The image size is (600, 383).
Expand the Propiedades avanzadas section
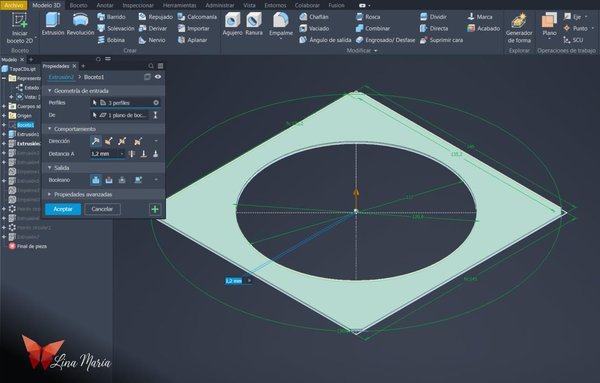tap(49, 194)
